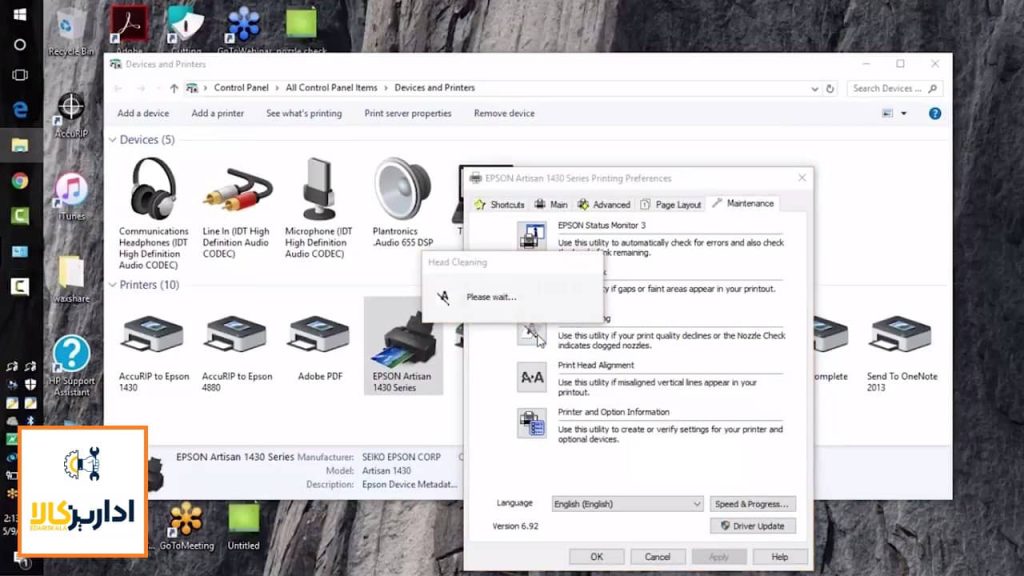Launch Google Chrome from the taskbar
This screenshot has width=1024, height=576.
[x=20, y=180]
